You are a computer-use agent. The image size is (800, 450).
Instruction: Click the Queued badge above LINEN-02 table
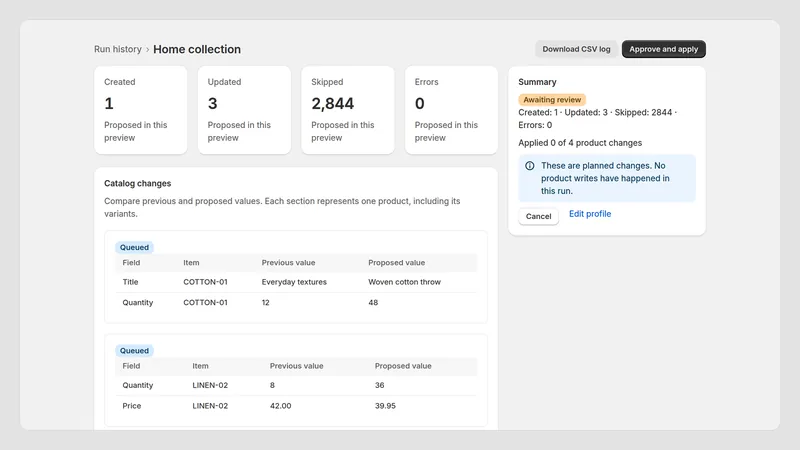click(x=134, y=351)
